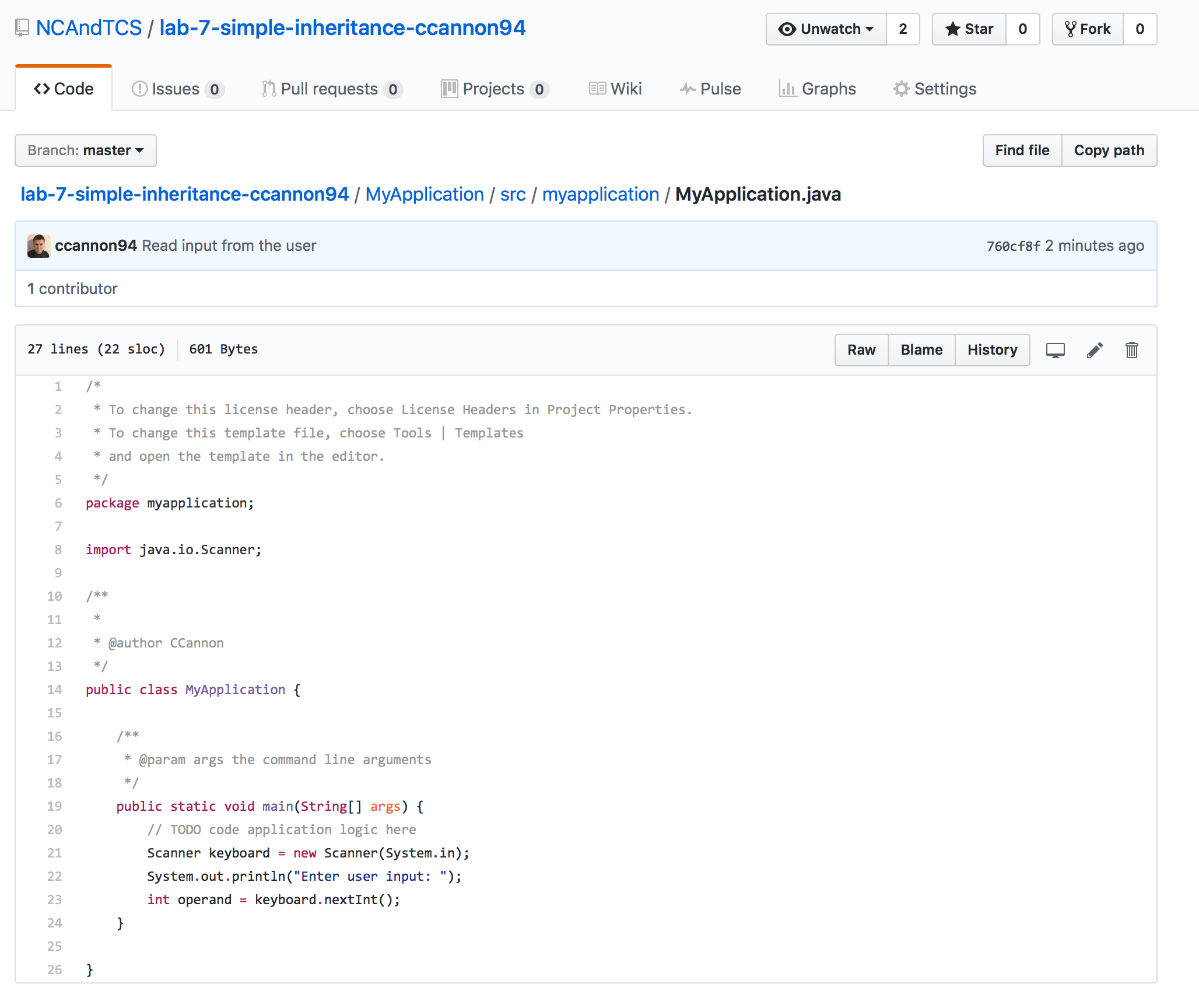Click the Copy path button

1109,150
